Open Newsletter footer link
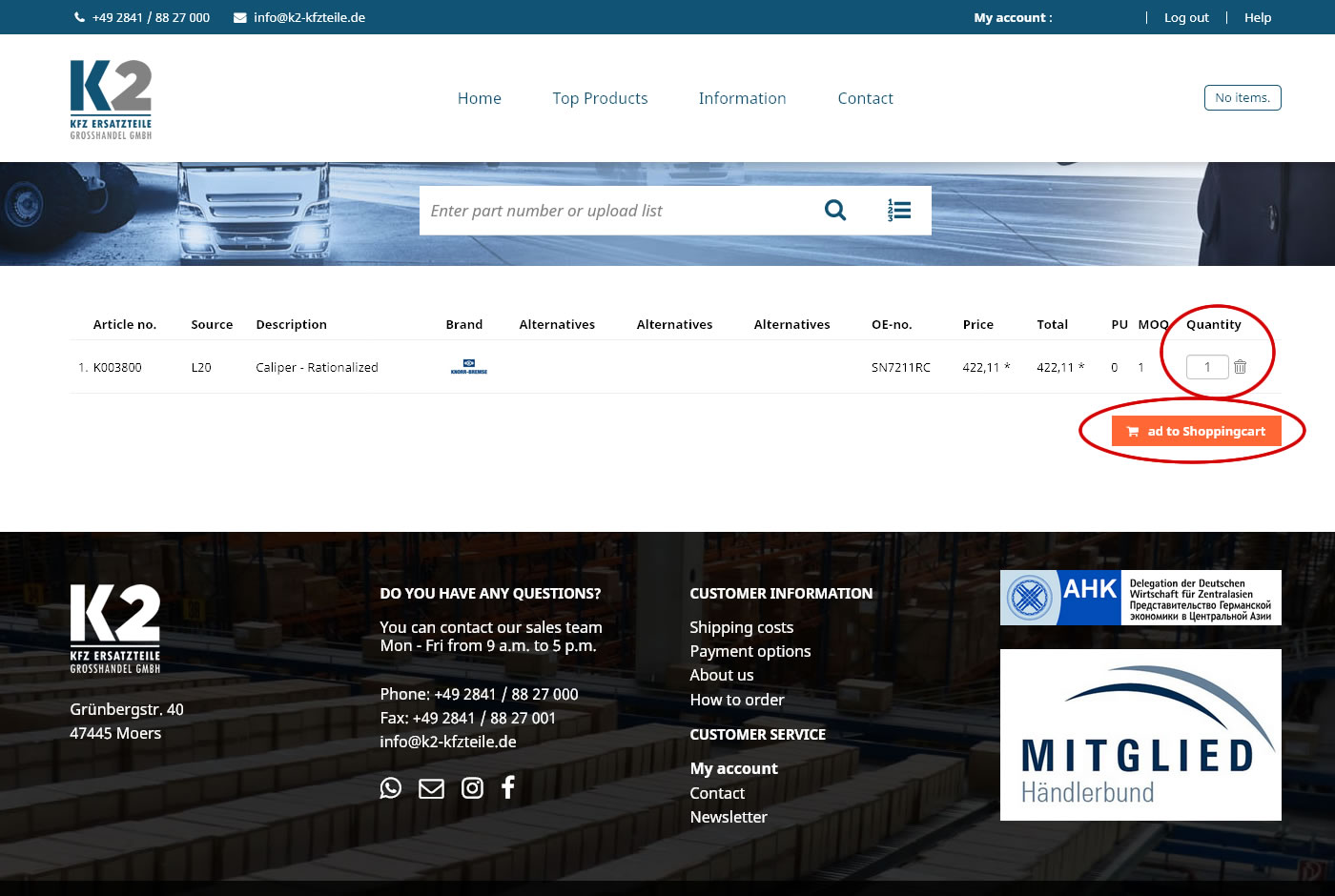This screenshot has width=1335, height=896. 728,817
